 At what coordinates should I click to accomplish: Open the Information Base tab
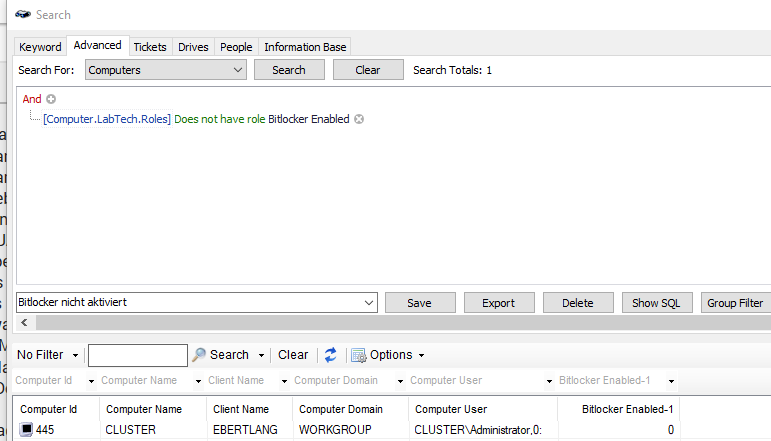point(305,47)
